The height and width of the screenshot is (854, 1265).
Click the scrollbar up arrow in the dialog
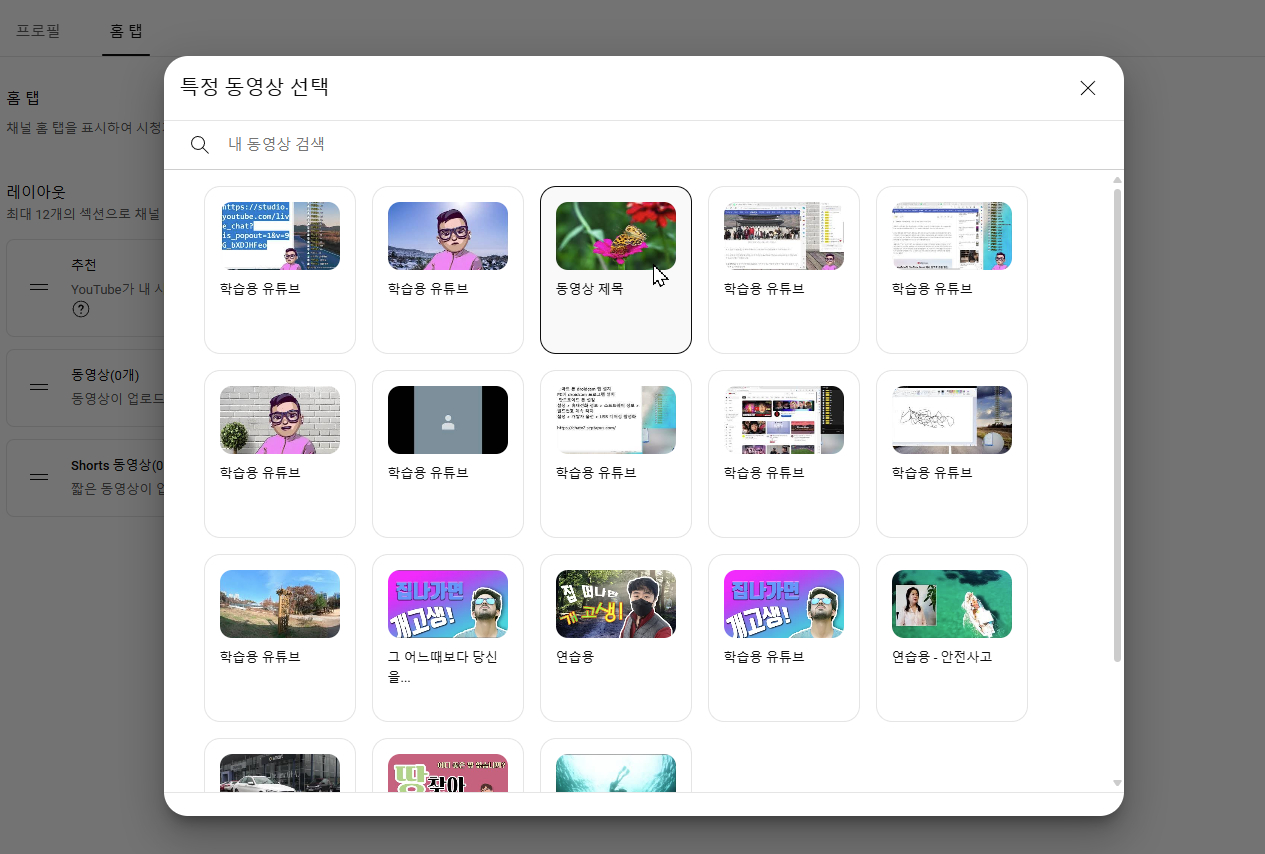tap(1118, 180)
